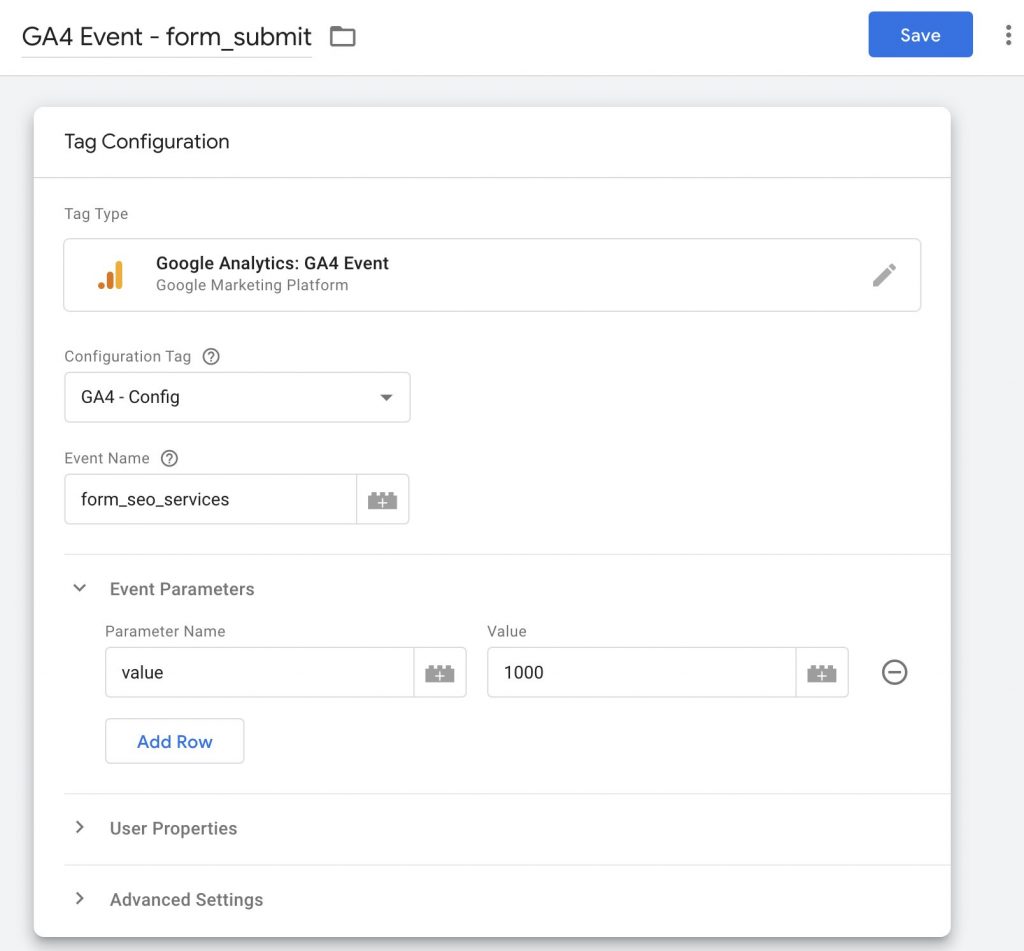Remove the parameter row with the minus icon
Image resolution: width=1024 pixels, height=951 pixels.
click(894, 672)
